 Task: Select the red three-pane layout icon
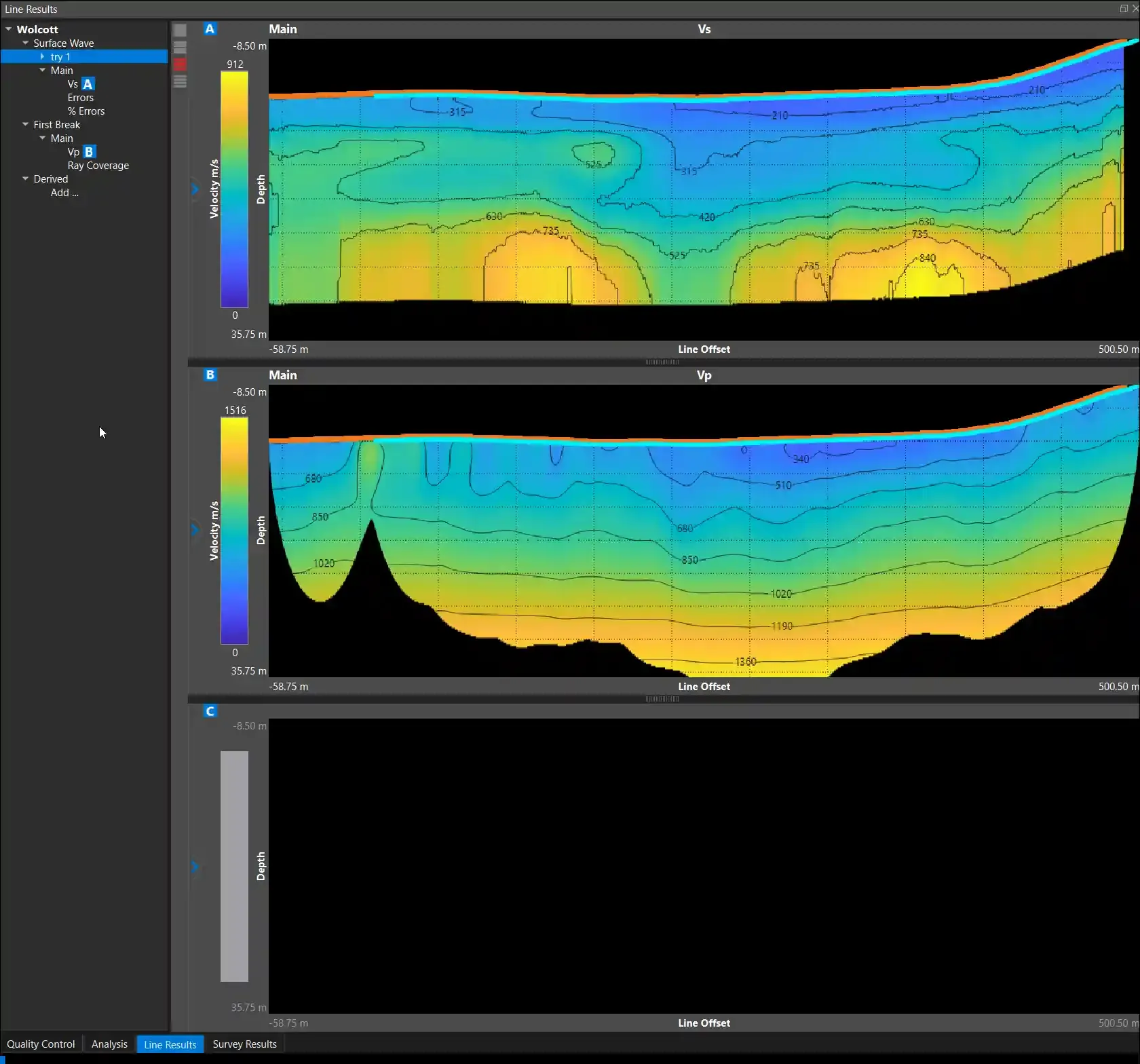[180, 64]
